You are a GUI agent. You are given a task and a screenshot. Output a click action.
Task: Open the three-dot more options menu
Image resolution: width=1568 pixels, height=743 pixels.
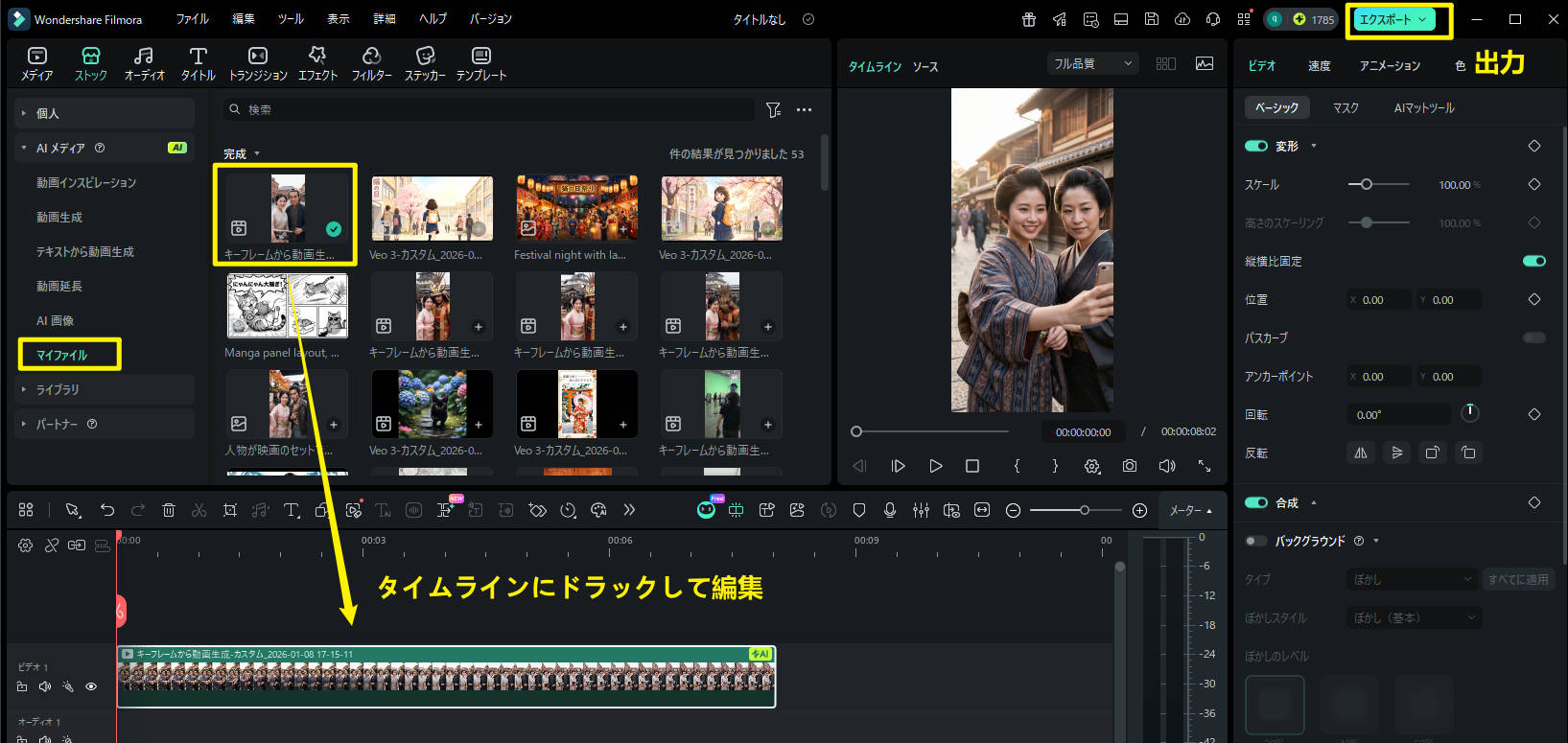click(804, 110)
